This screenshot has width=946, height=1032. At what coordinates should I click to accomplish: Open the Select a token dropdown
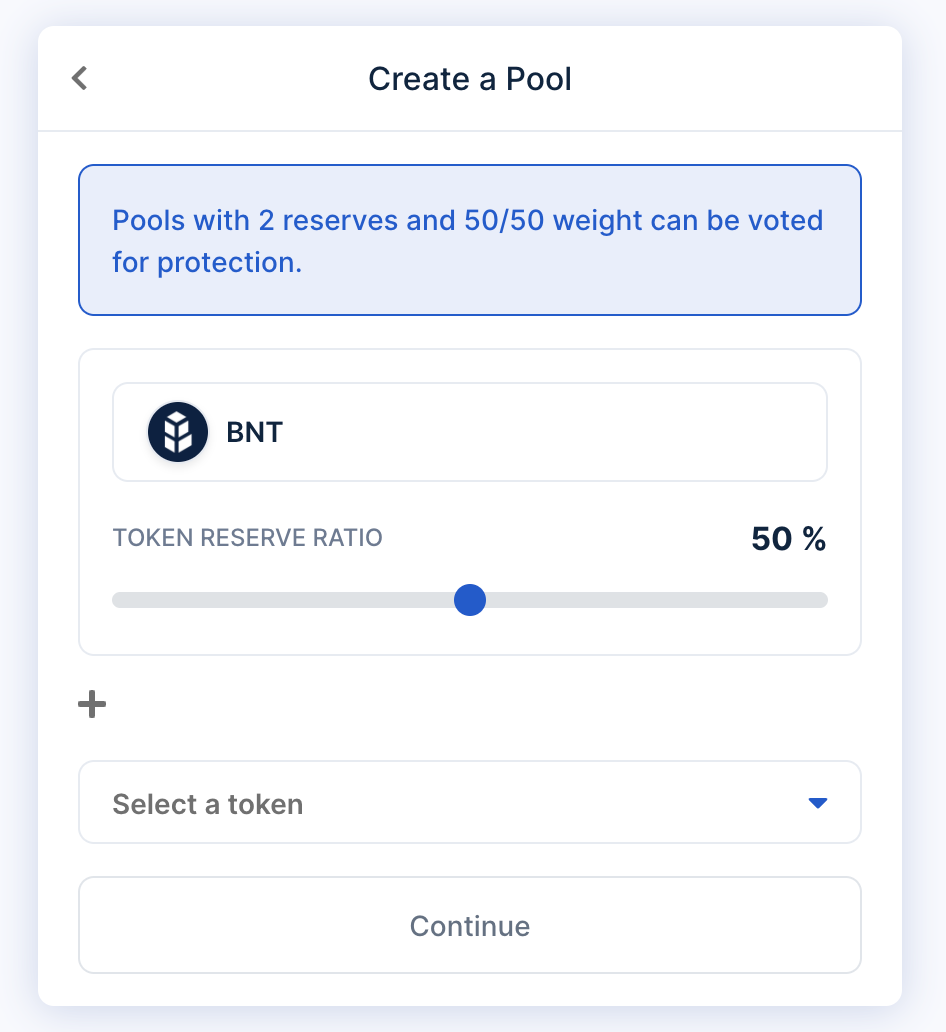click(470, 802)
